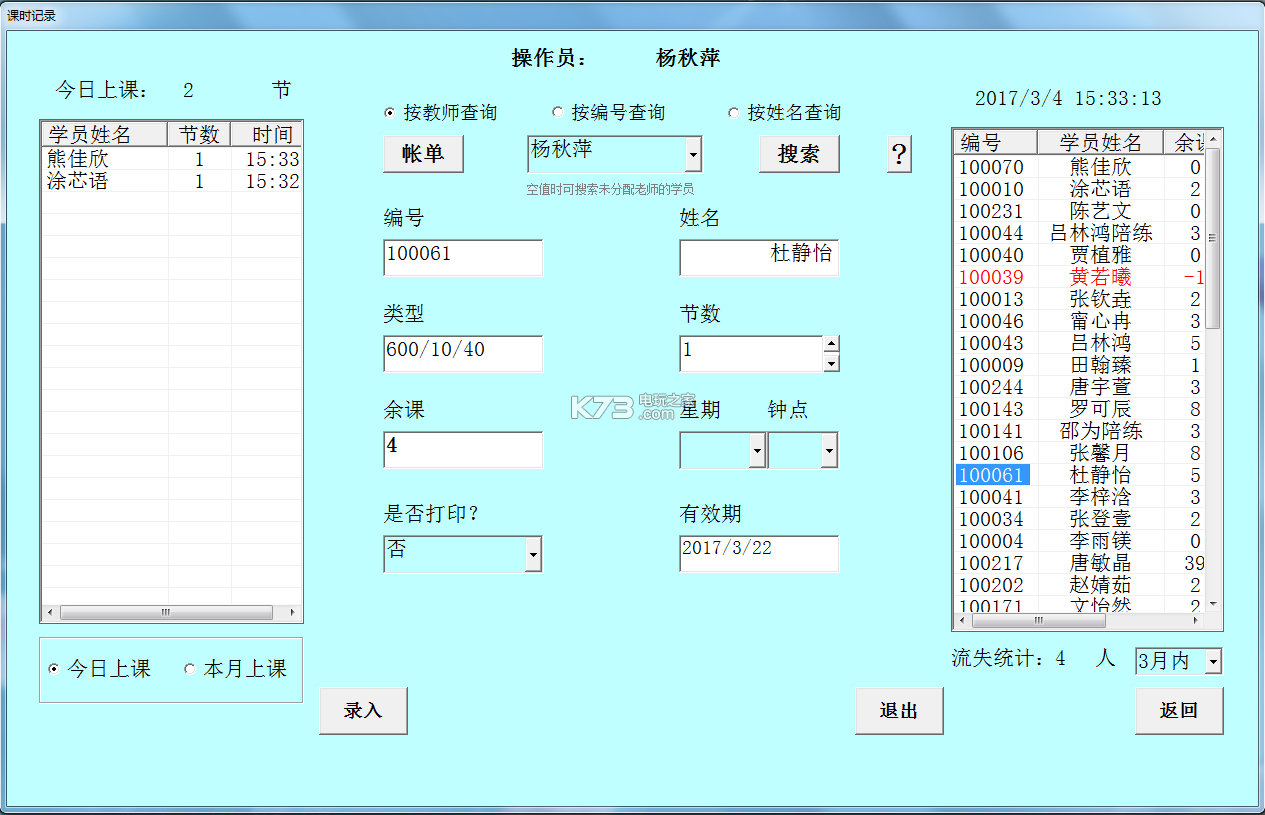Increase the 节数 spinner value

(x=831, y=345)
